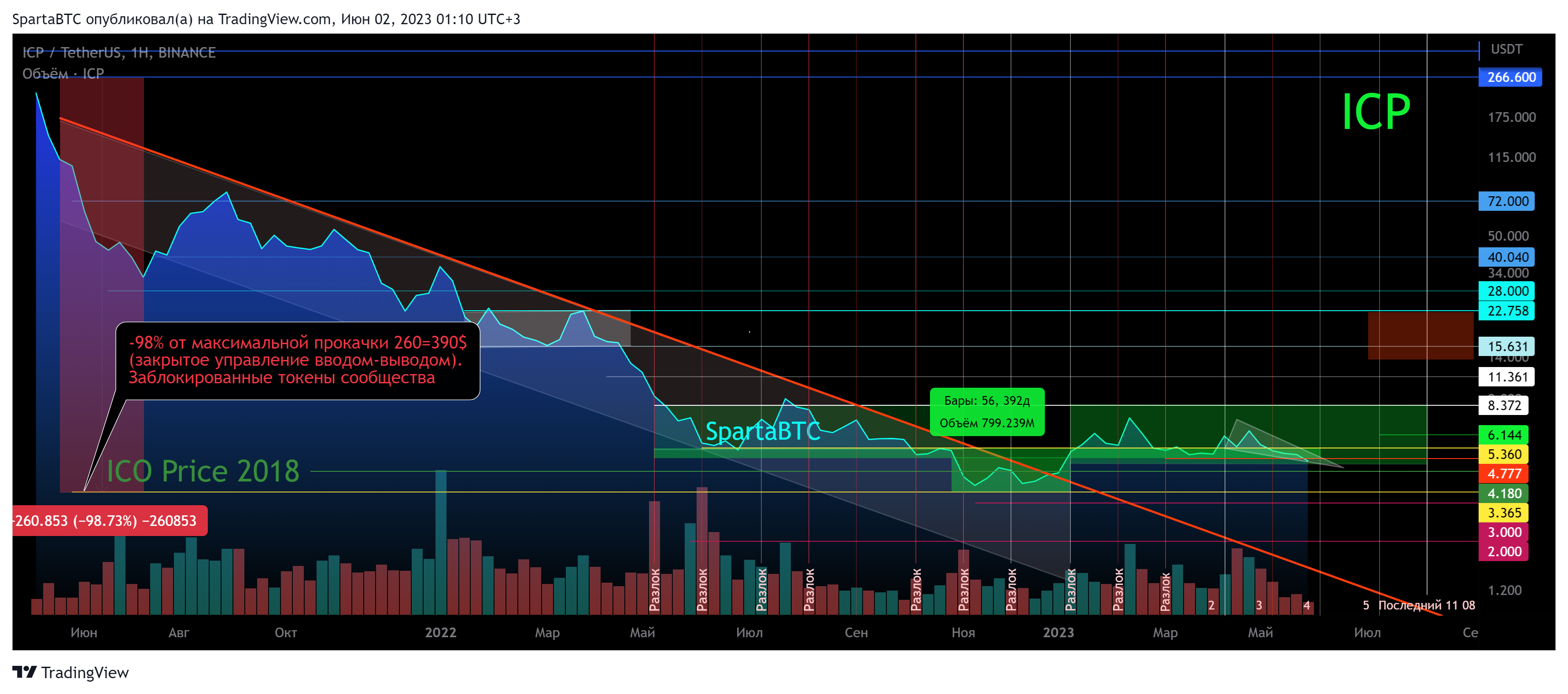
Task: Click the 115.000 price axis value
Action: (1511, 157)
